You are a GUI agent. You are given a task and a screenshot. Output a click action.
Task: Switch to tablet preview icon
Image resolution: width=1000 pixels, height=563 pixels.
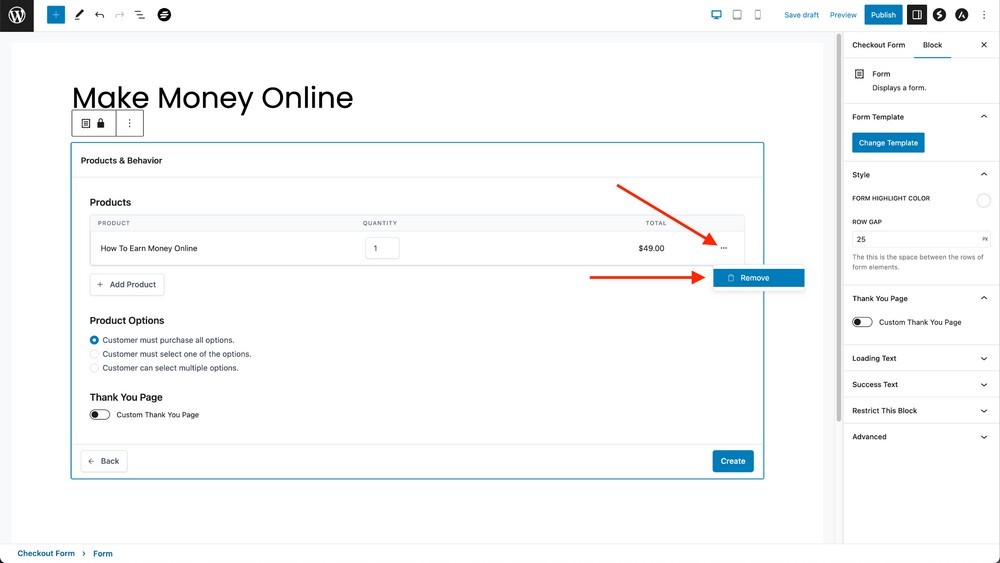pos(737,15)
